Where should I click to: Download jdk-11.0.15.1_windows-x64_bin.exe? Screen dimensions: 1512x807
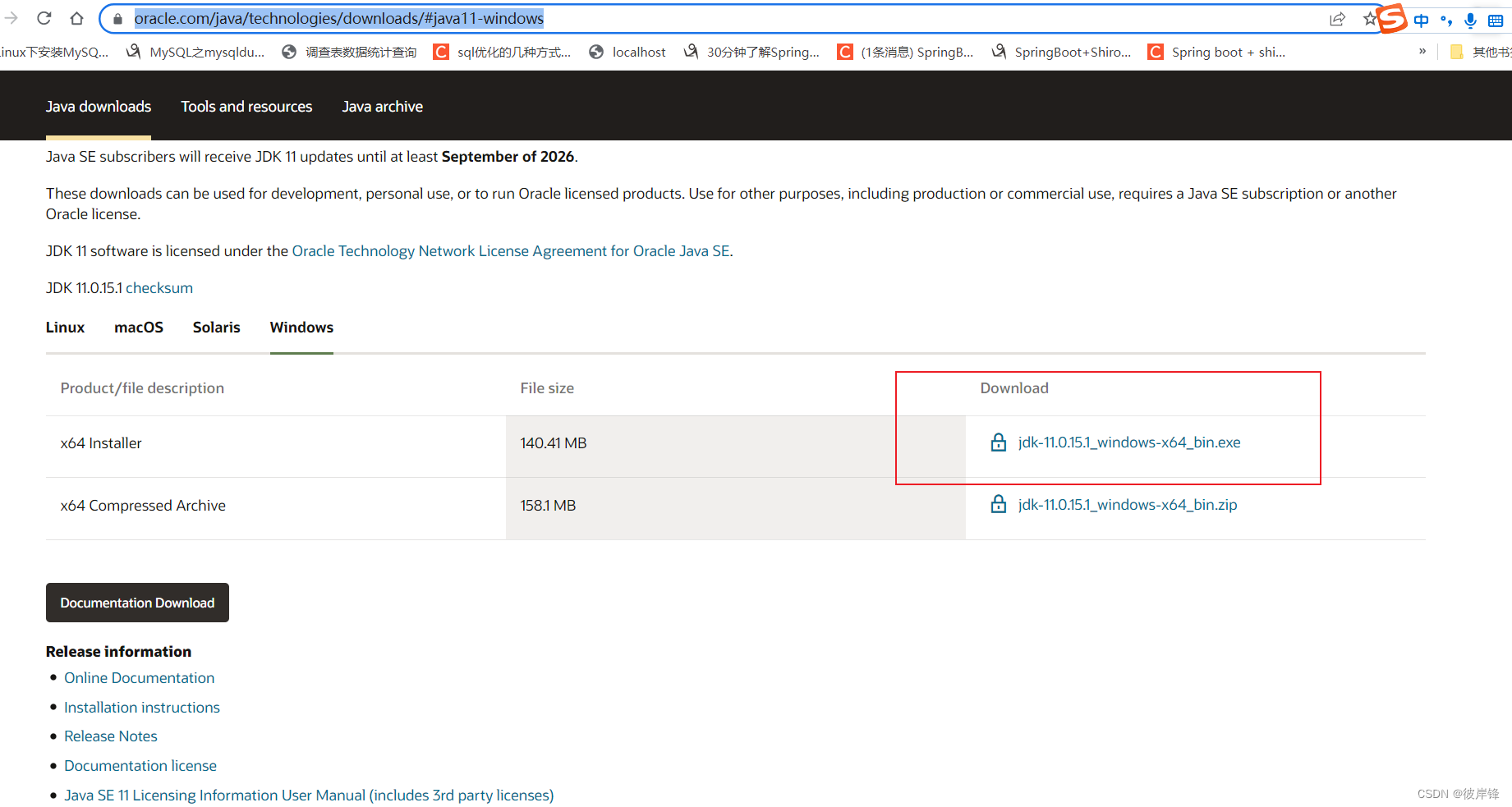coord(1129,442)
